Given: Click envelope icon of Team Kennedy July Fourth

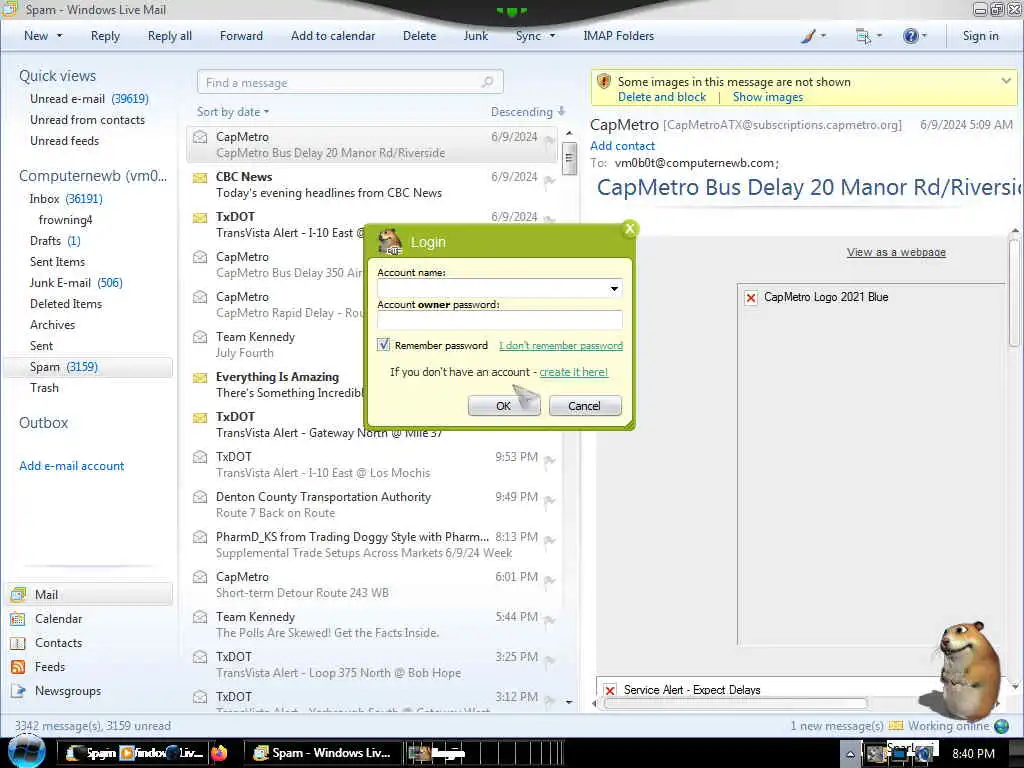Looking at the screenshot, I should 200,337.
